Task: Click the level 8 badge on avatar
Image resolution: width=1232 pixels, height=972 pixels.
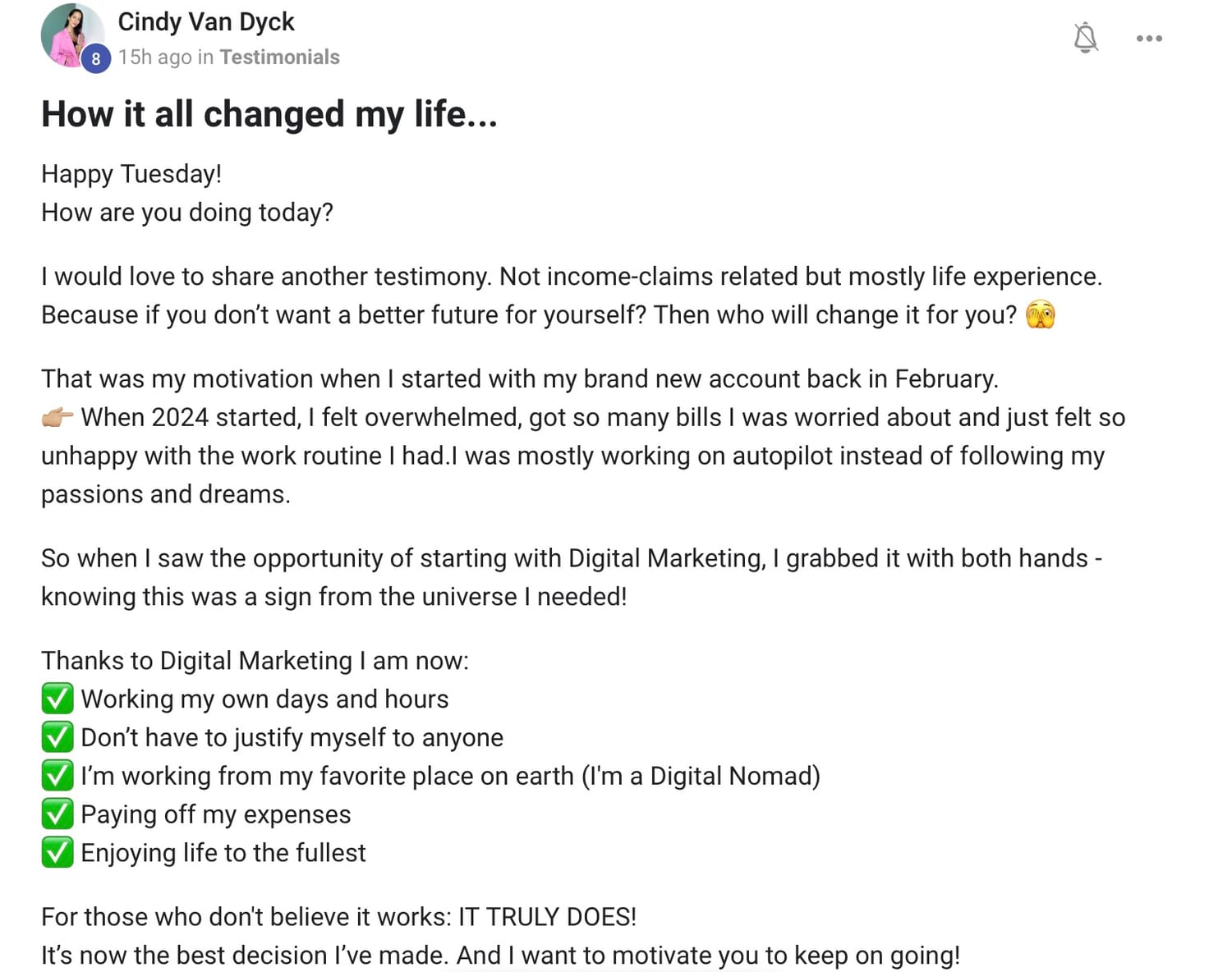Action: (x=96, y=58)
